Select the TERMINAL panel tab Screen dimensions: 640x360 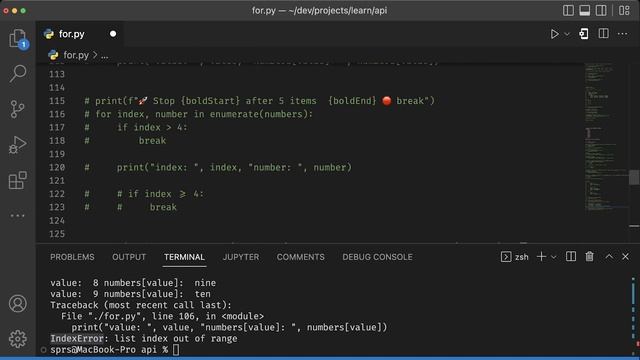[x=184, y=257]
